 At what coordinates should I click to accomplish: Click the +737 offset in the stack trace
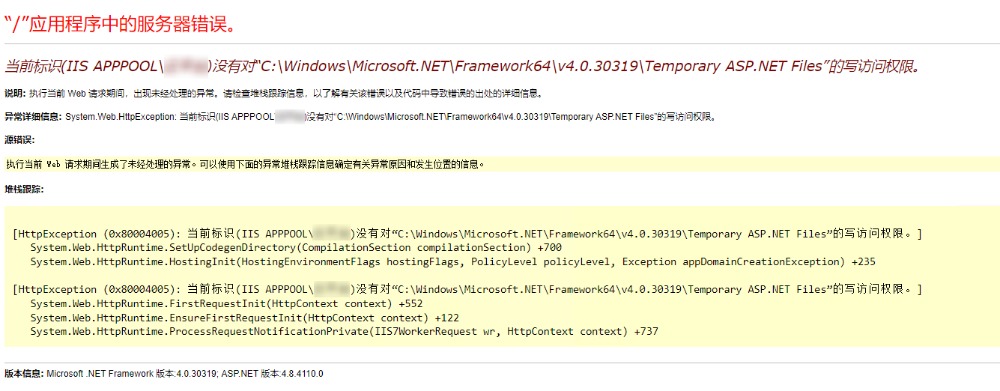click(x=647, y=332)
